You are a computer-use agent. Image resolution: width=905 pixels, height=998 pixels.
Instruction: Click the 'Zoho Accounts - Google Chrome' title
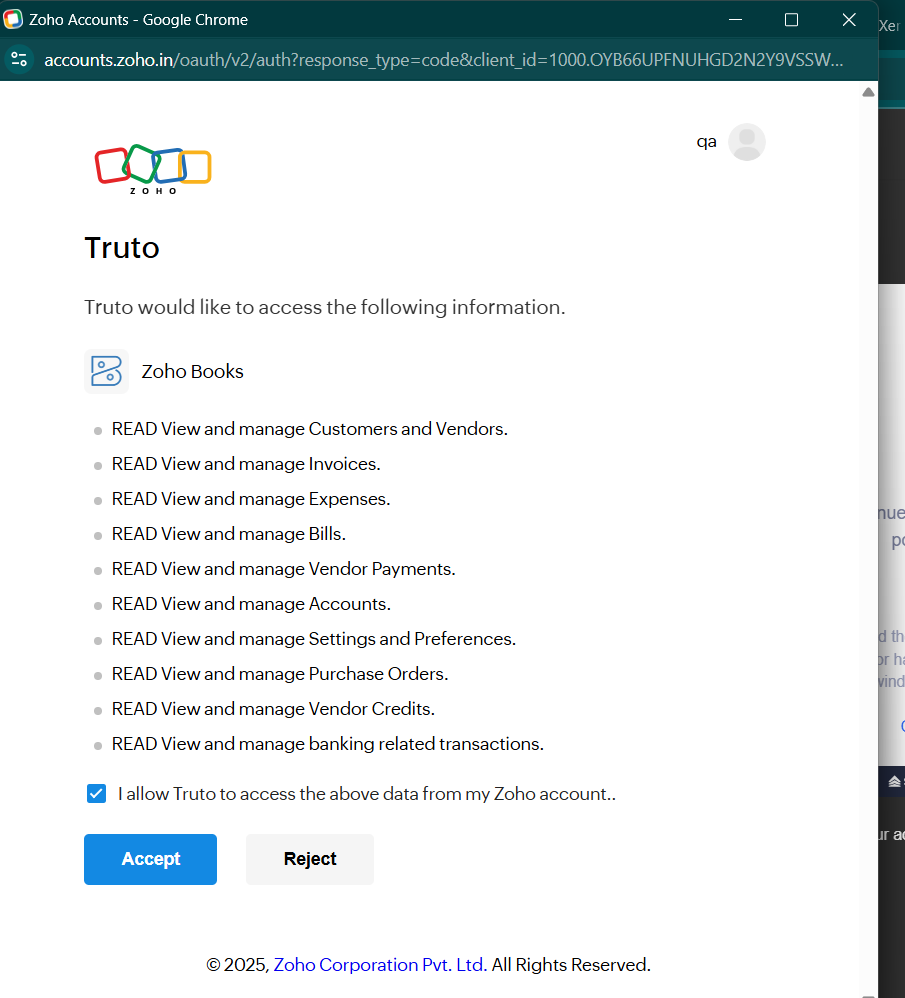coord(138,20)
